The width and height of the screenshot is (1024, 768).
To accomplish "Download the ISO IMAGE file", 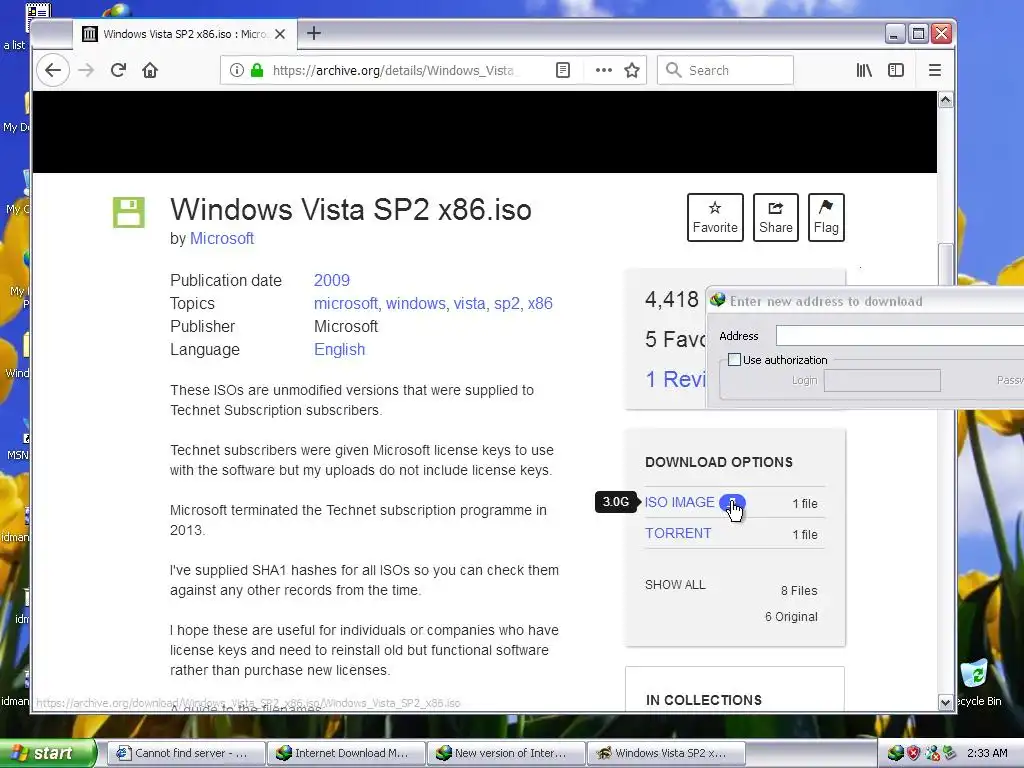I will click(680, 502).
